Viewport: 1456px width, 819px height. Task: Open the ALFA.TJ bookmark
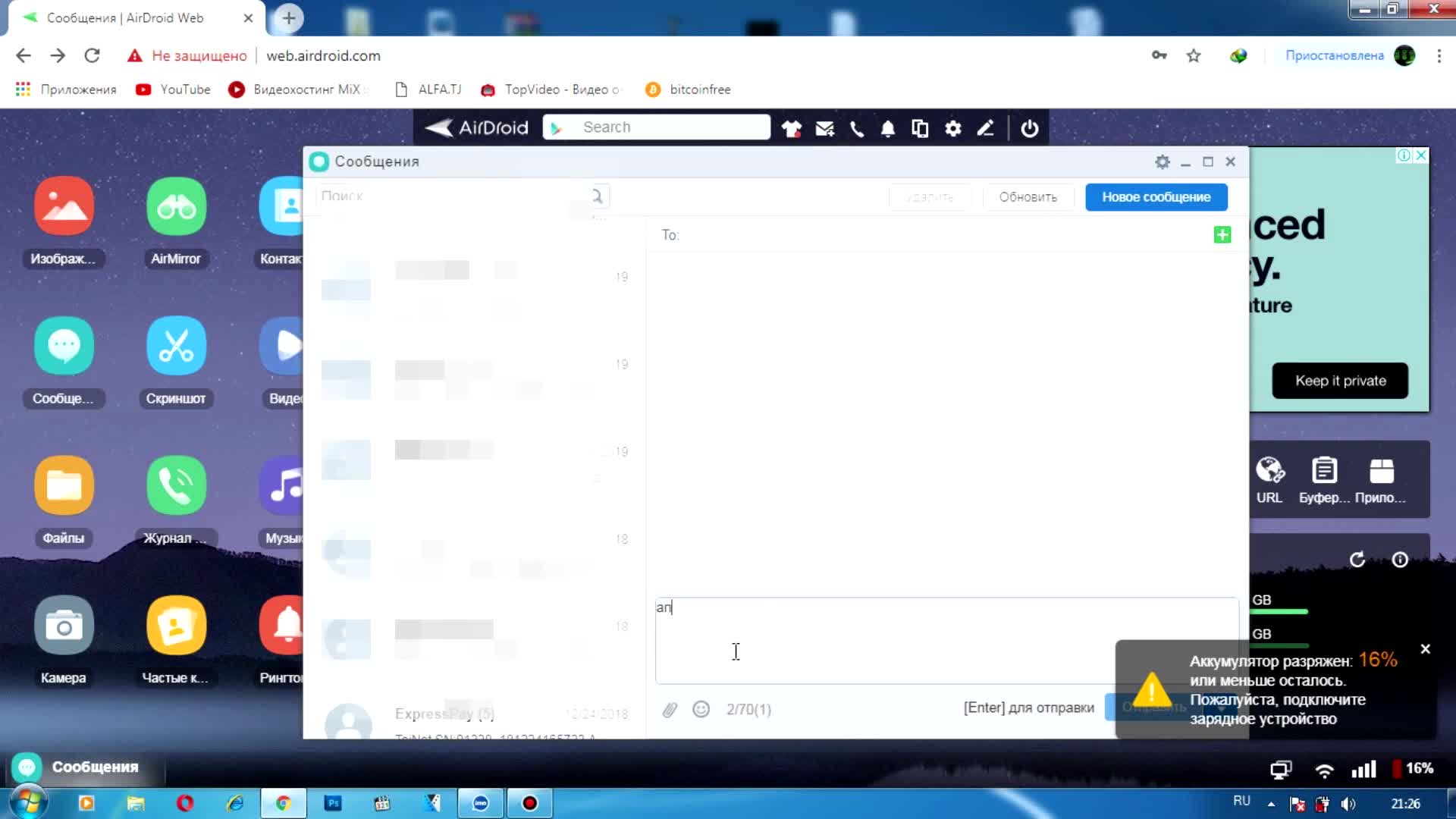coord(428,89)
